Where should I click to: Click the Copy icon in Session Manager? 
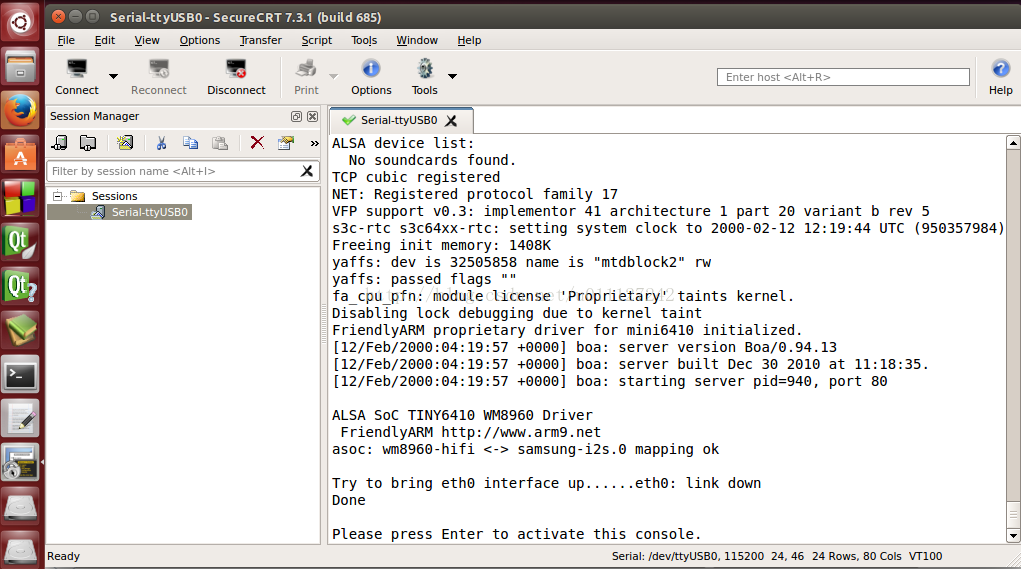190,143
